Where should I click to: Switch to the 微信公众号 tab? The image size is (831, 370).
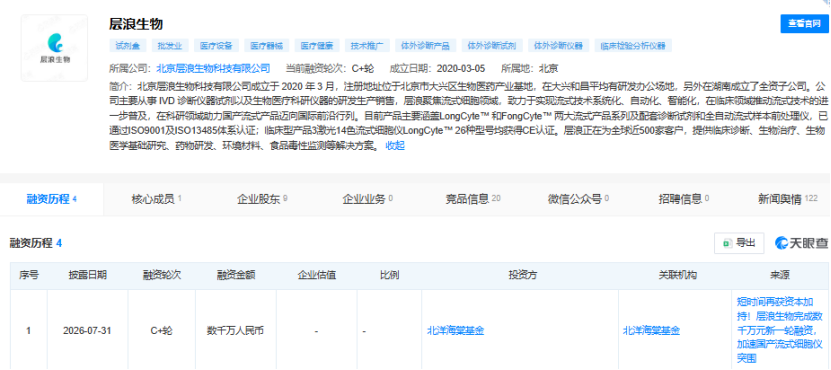point(578,199)
